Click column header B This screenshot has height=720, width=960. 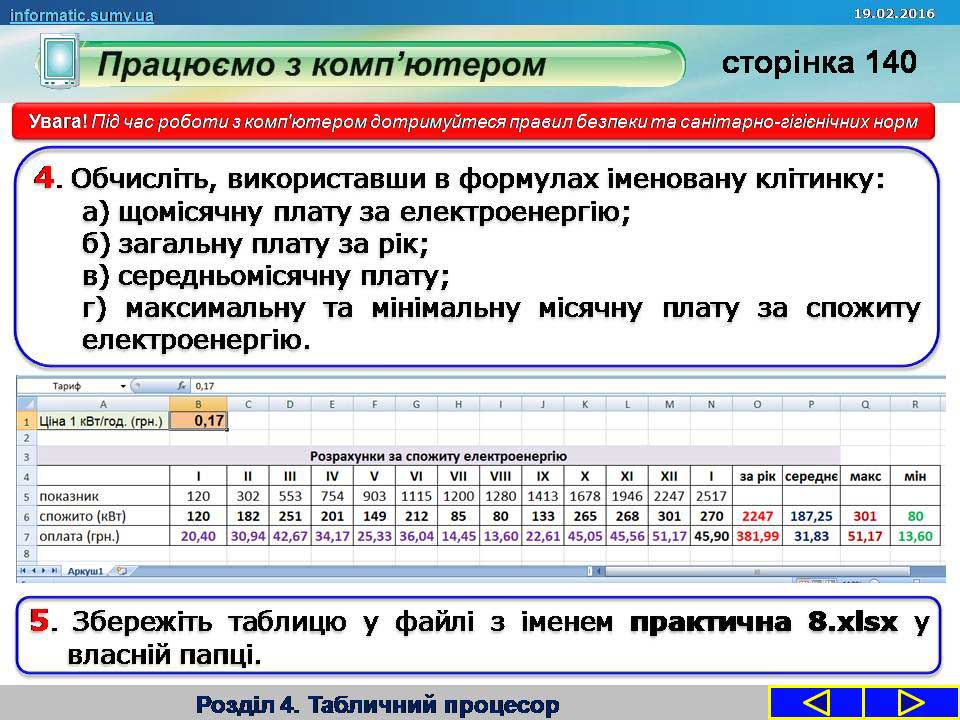click(x=198, y=404)
